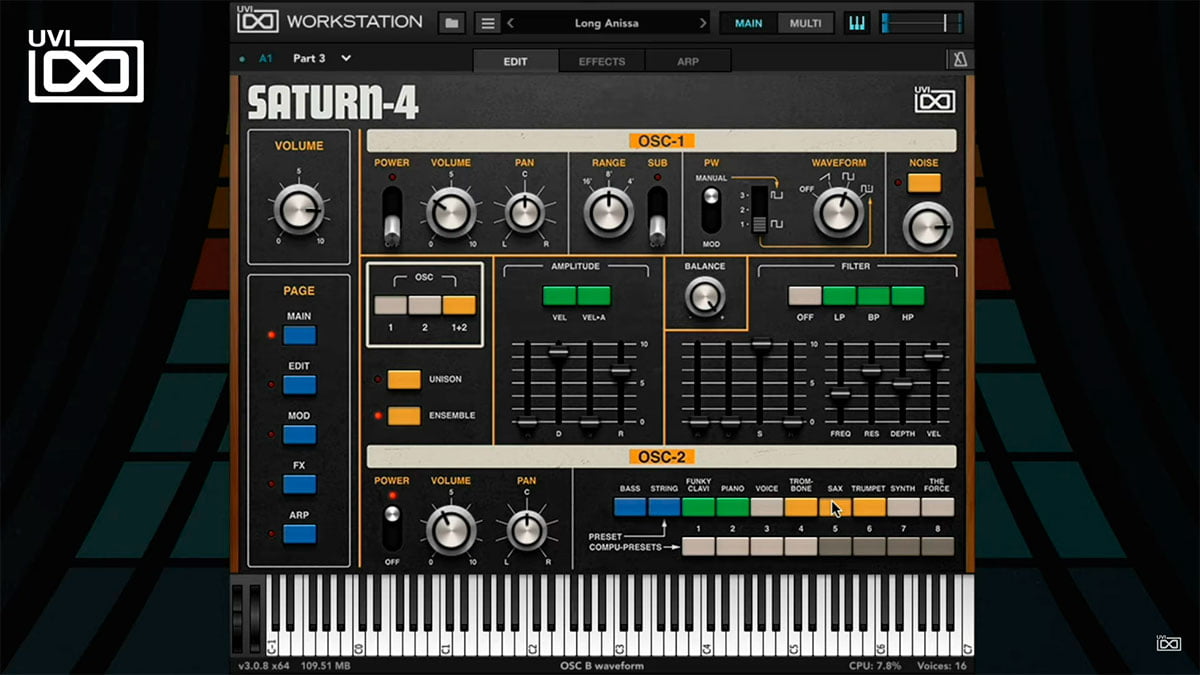
Task: Set filter type to OFF
Action: [x=805, y=295]
